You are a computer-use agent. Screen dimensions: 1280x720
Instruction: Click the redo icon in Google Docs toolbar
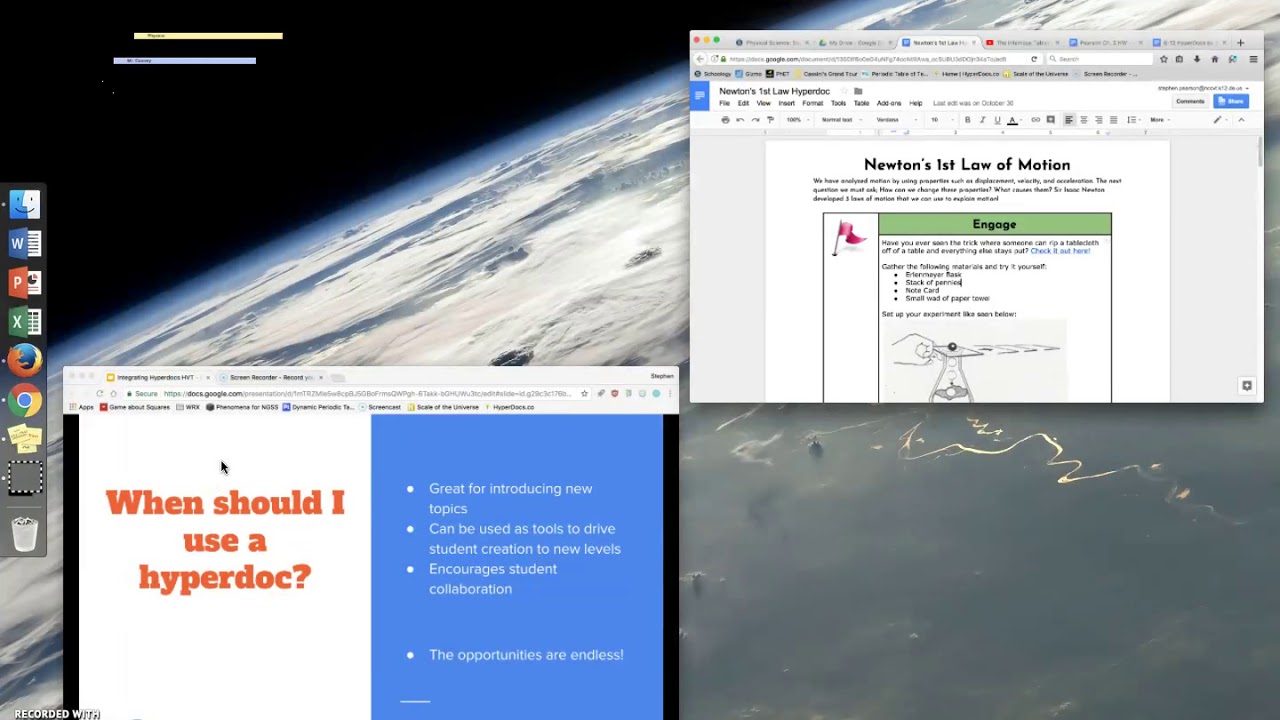tap(755, 120)
